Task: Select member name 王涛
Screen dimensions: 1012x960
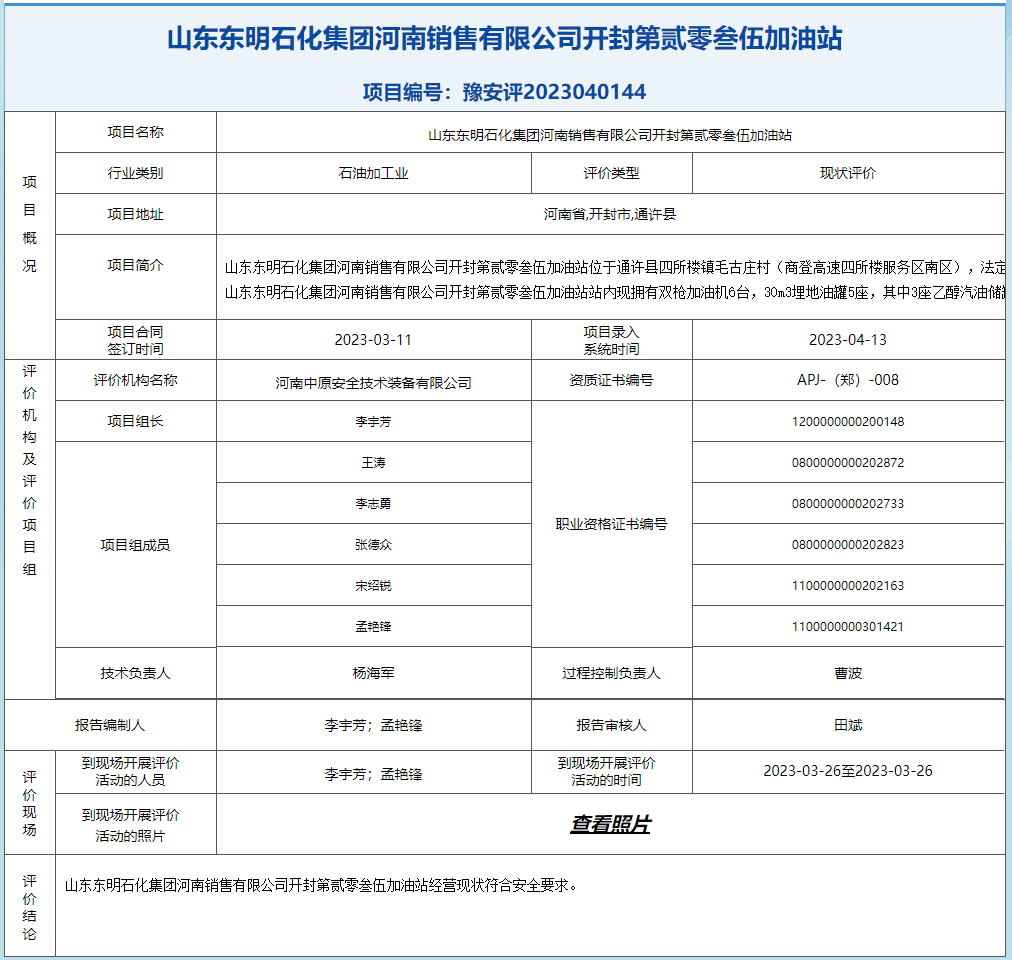Action: 373,462
